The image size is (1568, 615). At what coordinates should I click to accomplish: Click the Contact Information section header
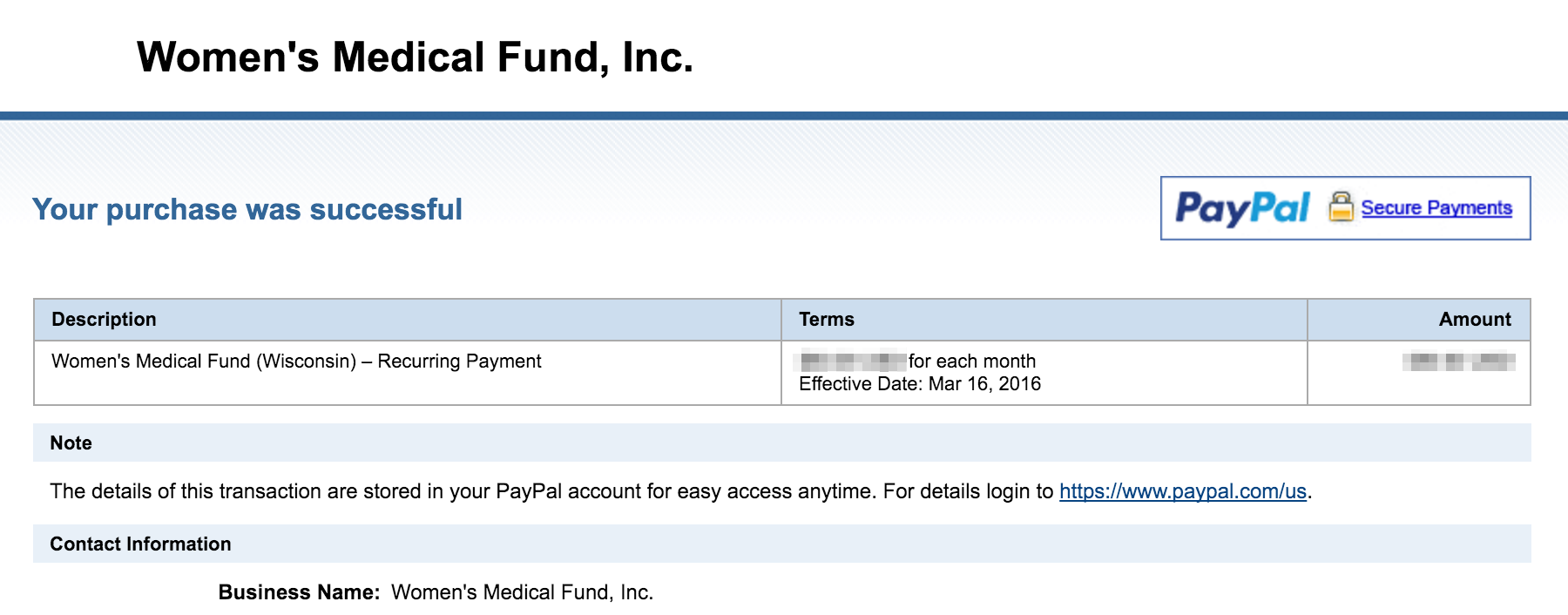pos(140,544)
